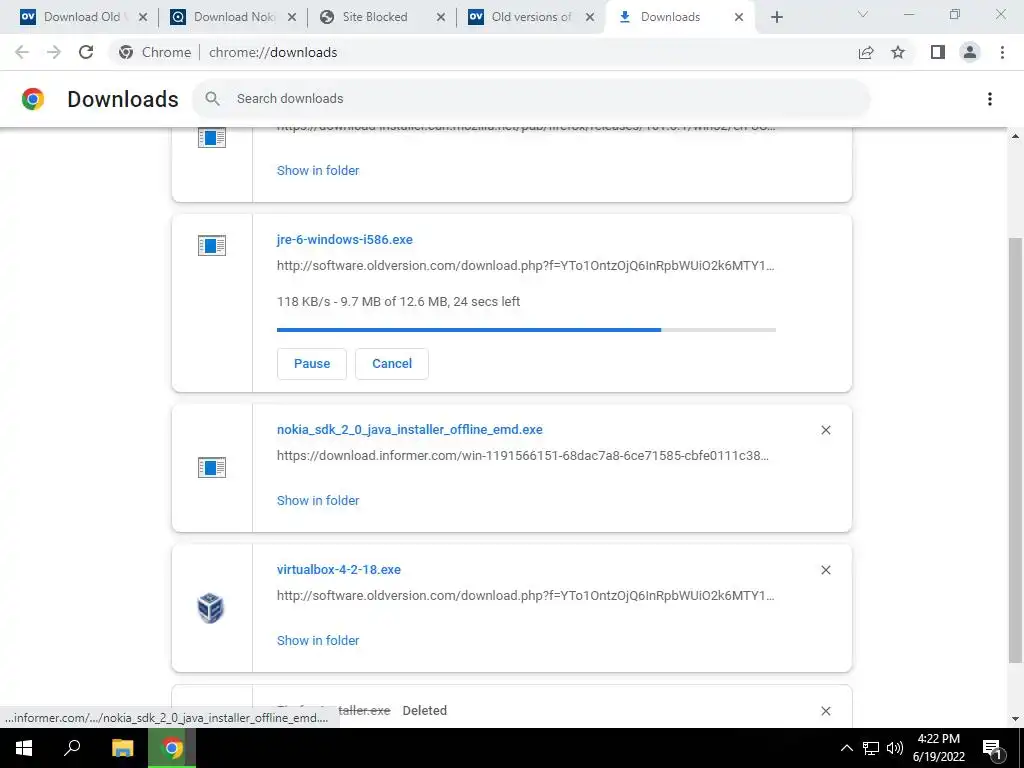Open the side panel icon
The image size is (1024, 768).
pyautogui.click(x=938, y=52)
